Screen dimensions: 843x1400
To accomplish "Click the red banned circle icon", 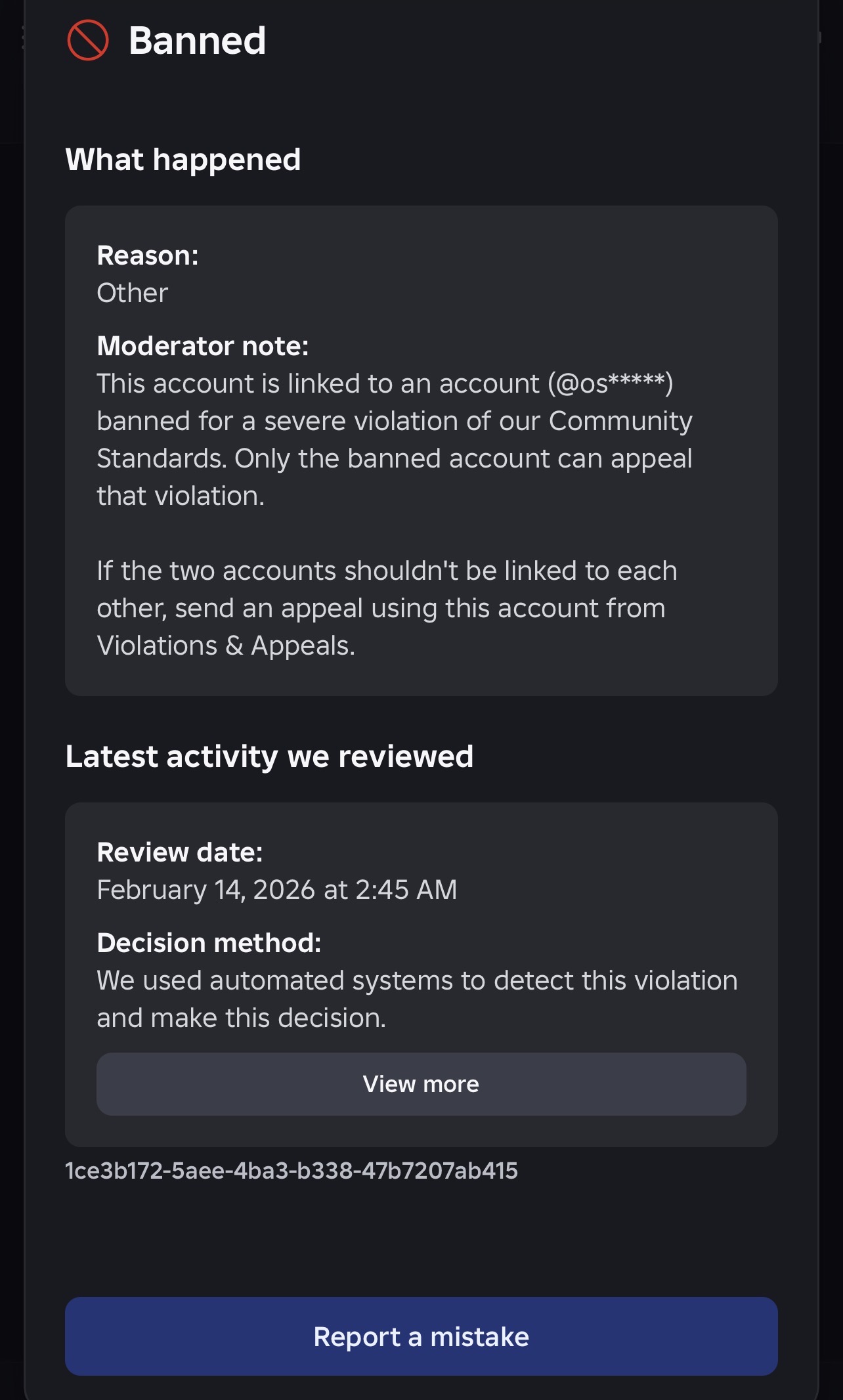I will (x=87, y=40).
